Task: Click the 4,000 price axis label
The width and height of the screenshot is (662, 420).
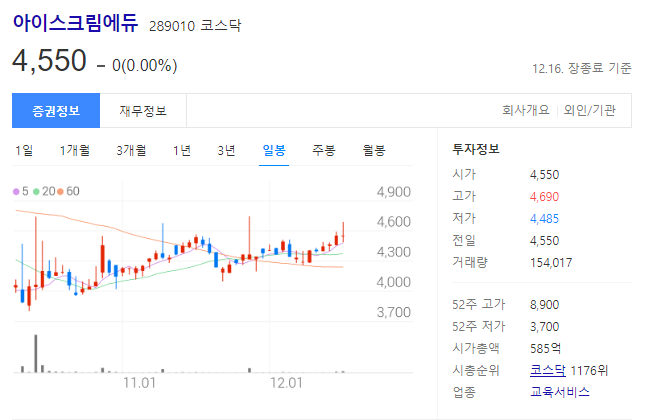Action: click(393, 282)
